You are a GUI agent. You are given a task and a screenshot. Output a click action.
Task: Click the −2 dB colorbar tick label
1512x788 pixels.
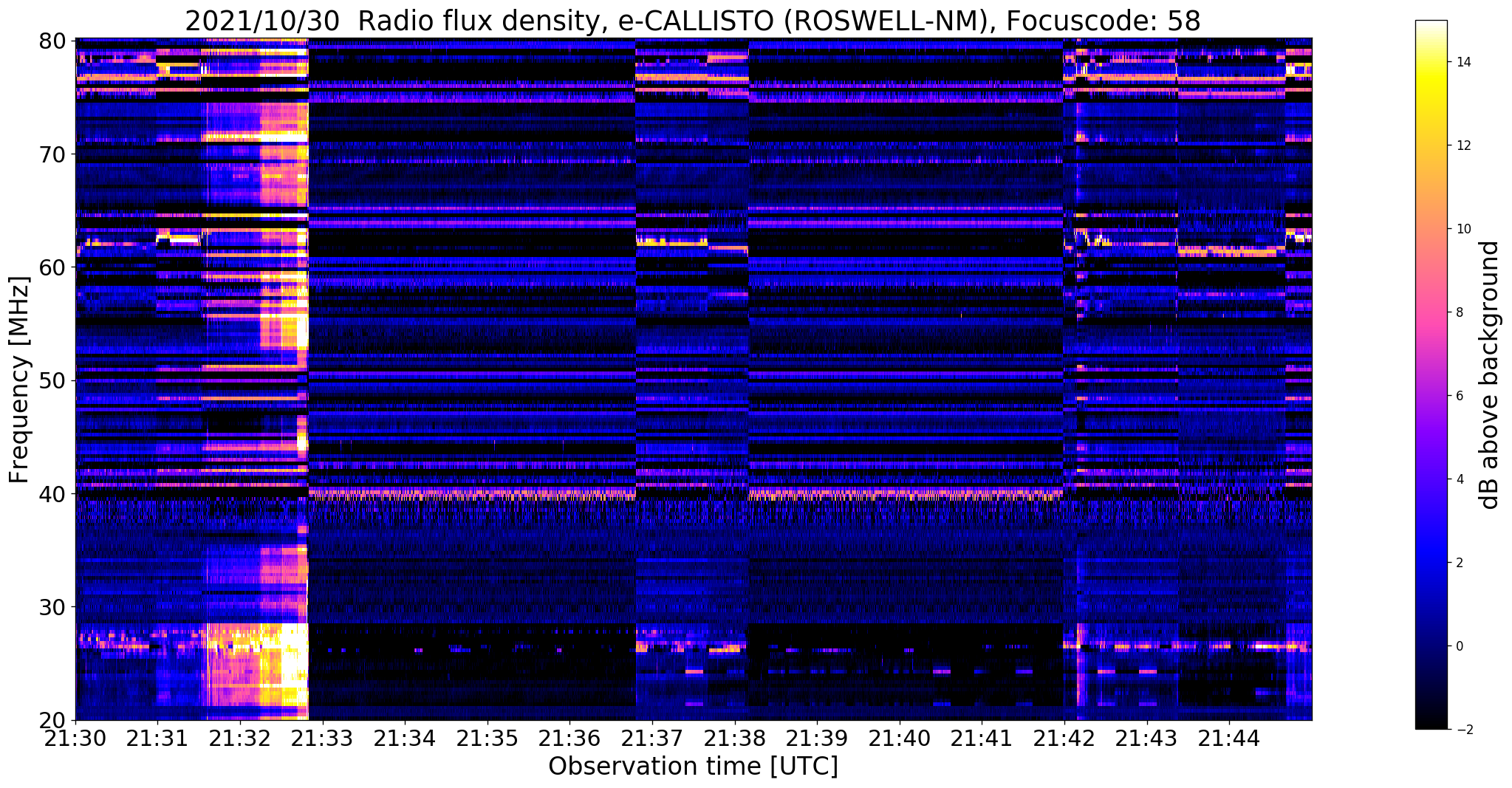tap(1463, 730)
